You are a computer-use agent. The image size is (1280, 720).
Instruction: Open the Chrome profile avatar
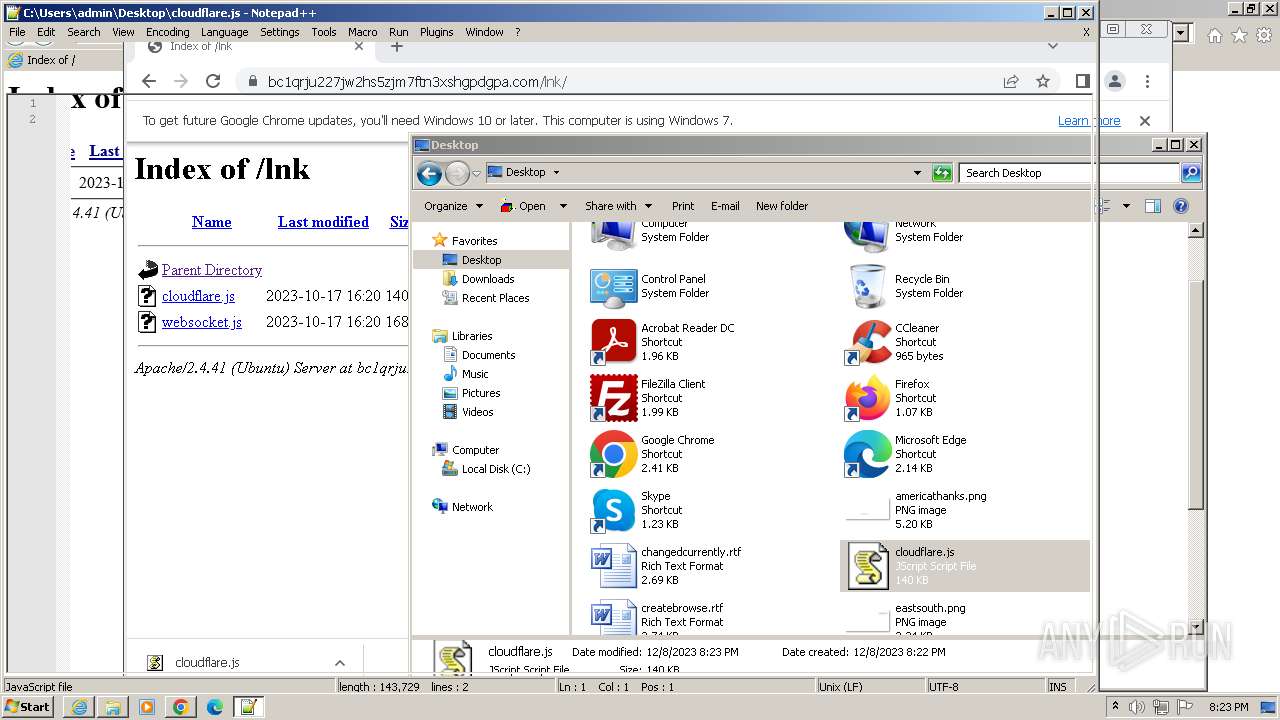click(x=1115, y=82)
